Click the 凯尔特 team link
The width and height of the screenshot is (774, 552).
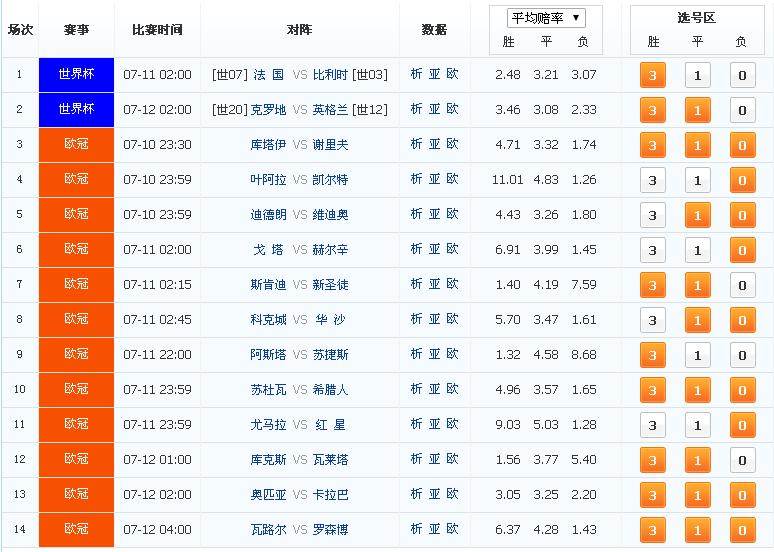tap(330, 180)
